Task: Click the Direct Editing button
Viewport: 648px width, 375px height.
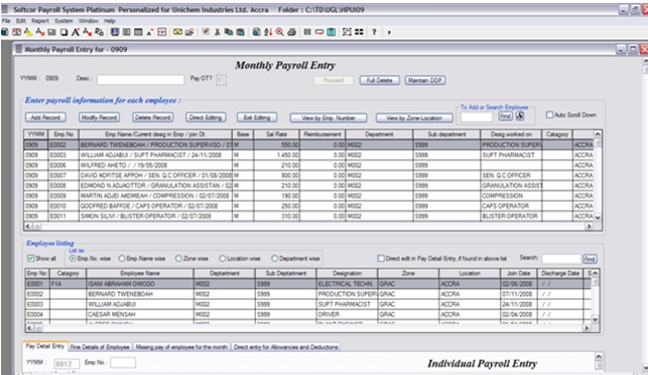Action: [205, 117]
